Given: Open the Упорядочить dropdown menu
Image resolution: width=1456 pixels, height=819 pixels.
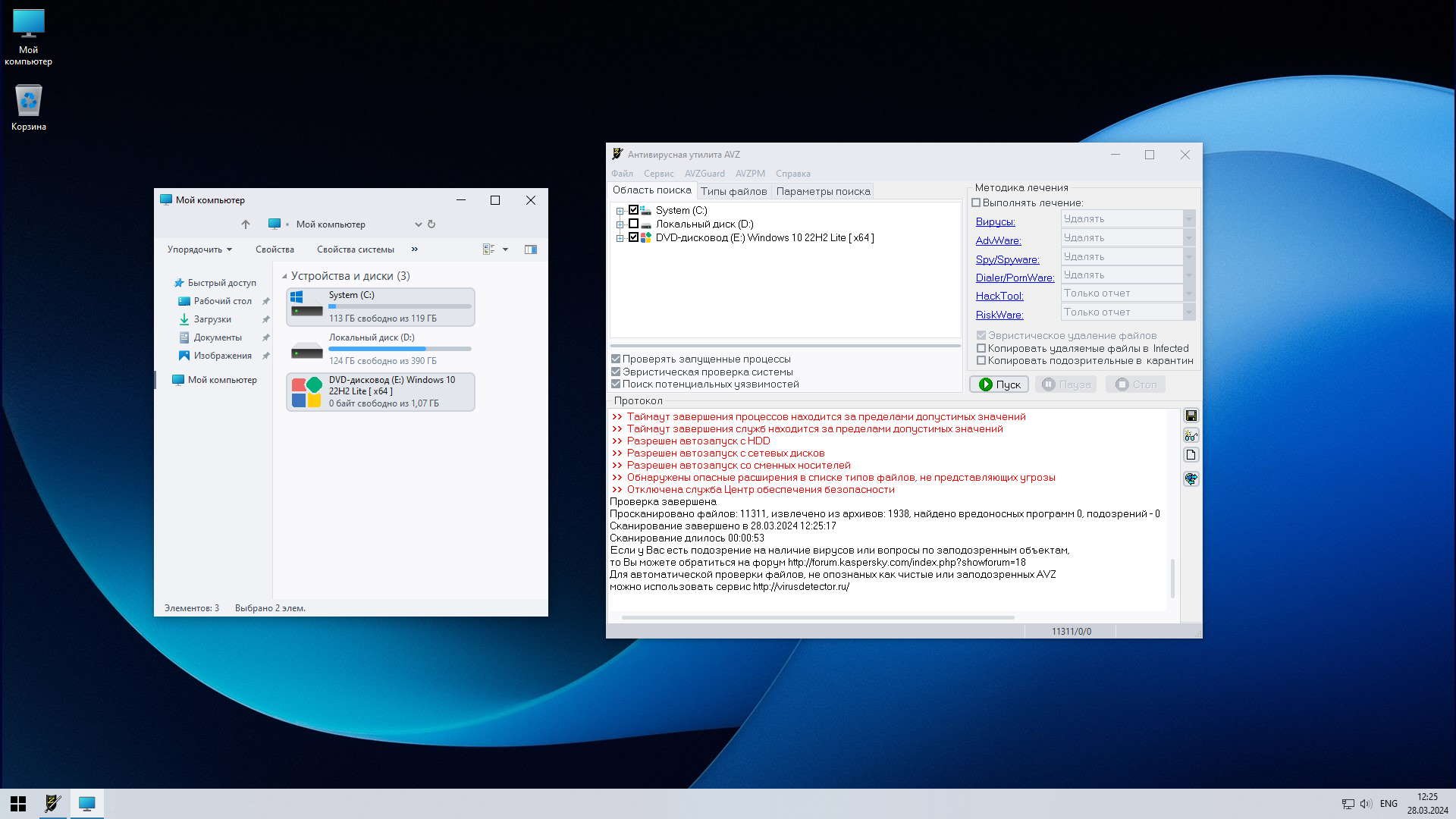Looking at the screenshot, I should pyautogui.click(x=199, y=249).
